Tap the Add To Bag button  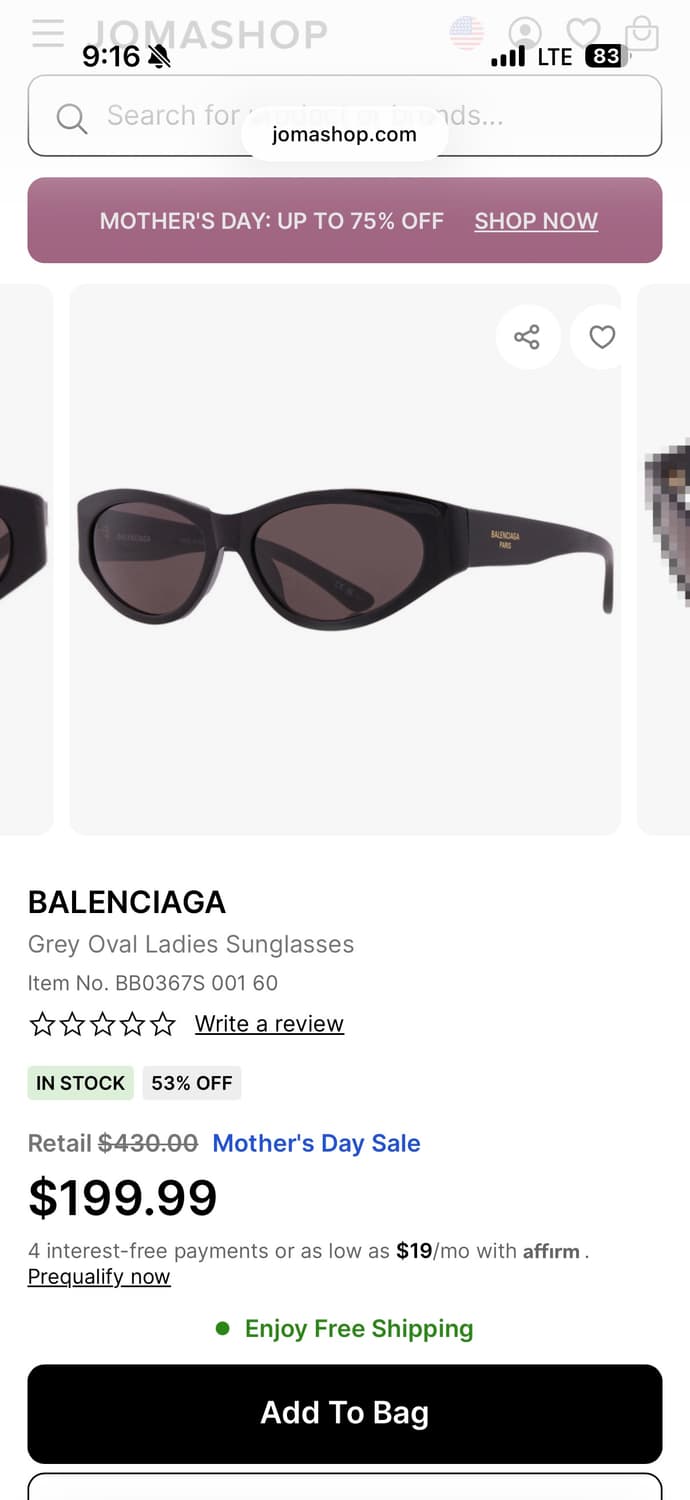point(345,1414)
